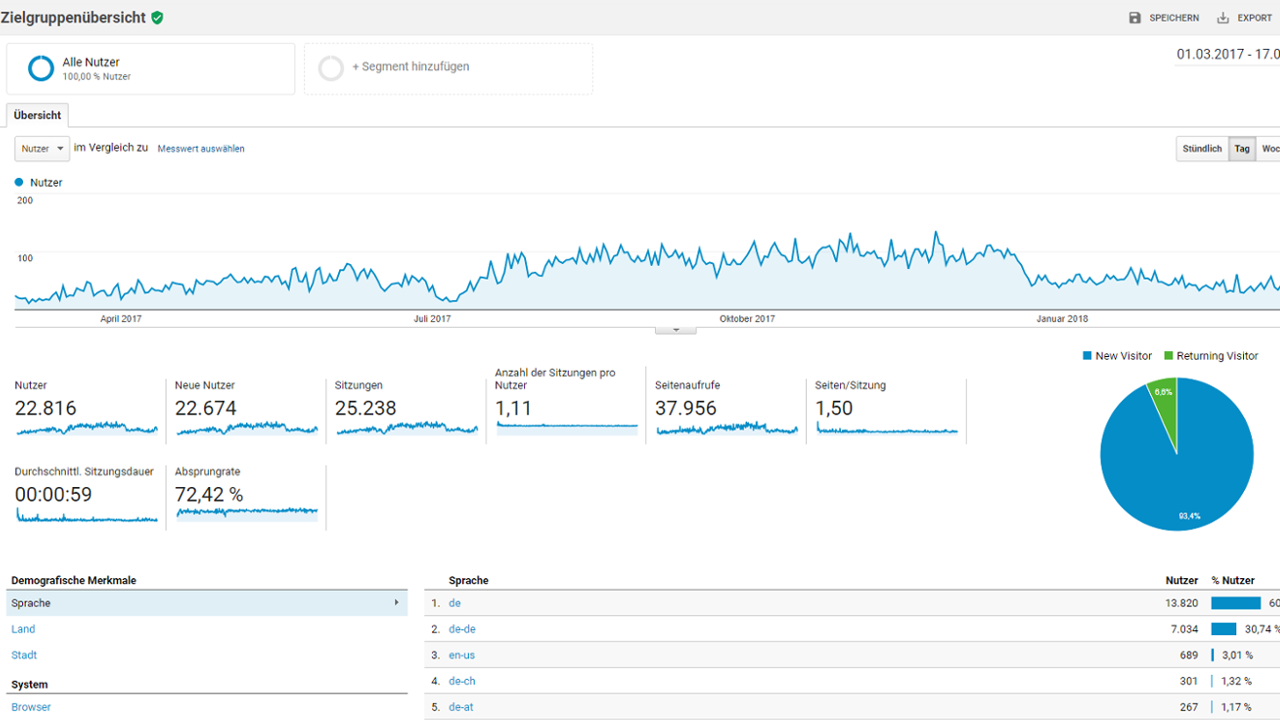1280x720 pixels.
Task: Click the Sitzungen pro Nutzer 1,11 sparkline
Action: (567, 428)
